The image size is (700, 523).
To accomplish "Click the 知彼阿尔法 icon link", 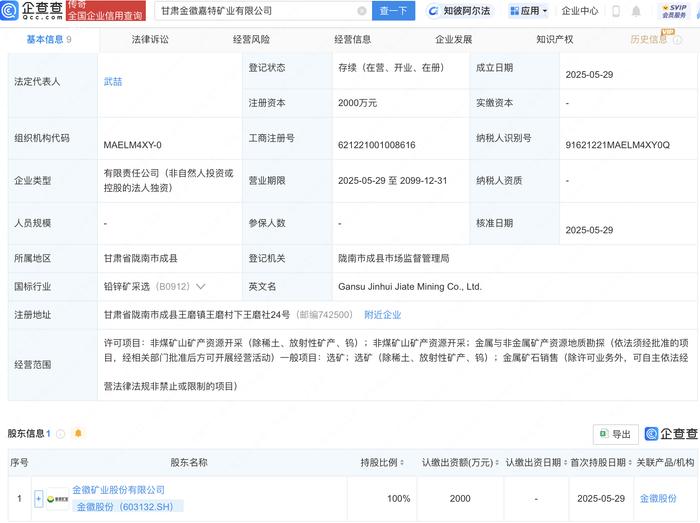I will (458, 11).
